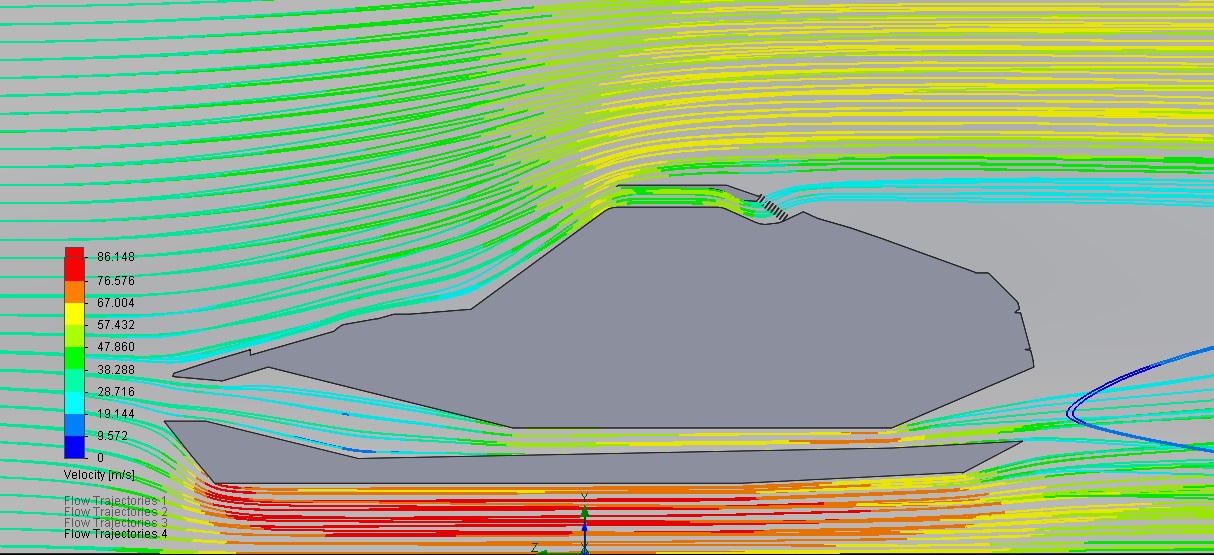Select the Flow Trajectories 4 label
The image size is (1214, 555).
point(115,534)
